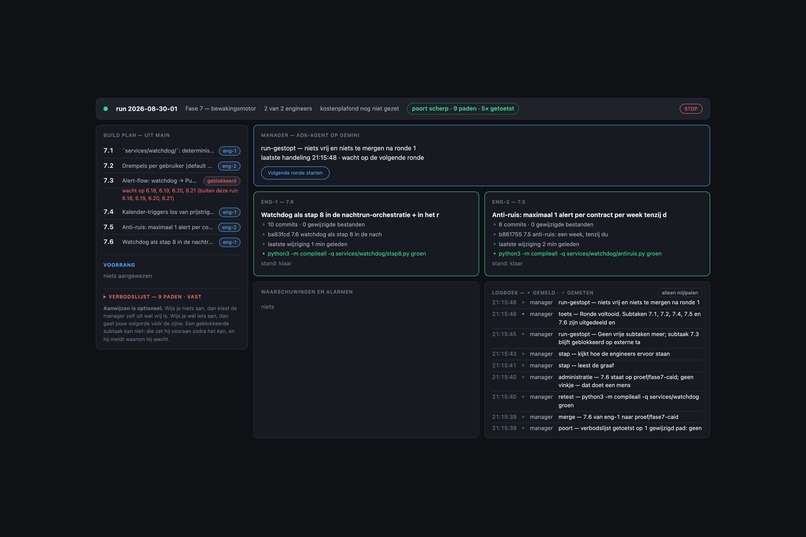Select log entry 'poort — verbodslijst getoetst'

(597, 429)
